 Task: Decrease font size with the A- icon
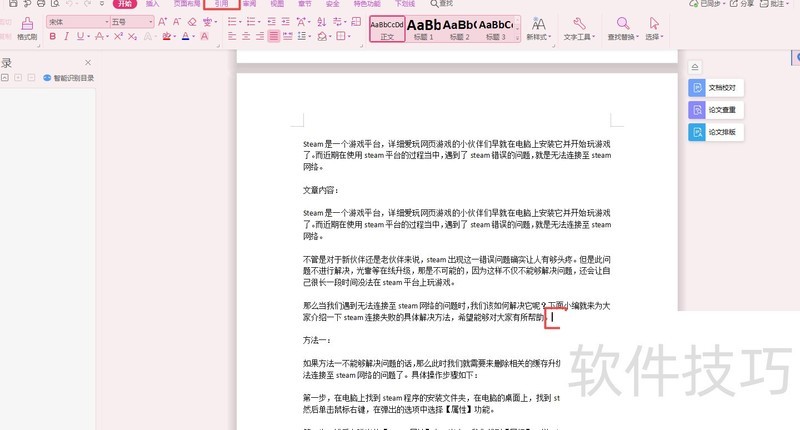[x=177, y=21]
